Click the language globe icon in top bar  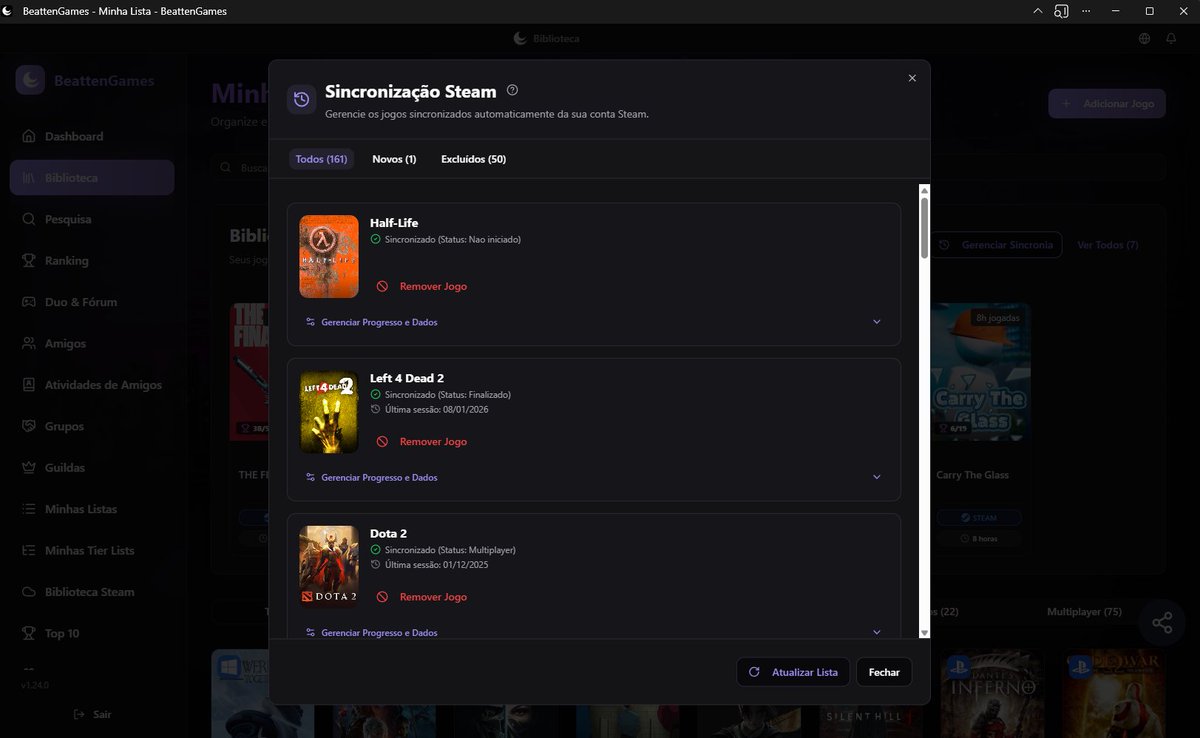pos(1144,38)
